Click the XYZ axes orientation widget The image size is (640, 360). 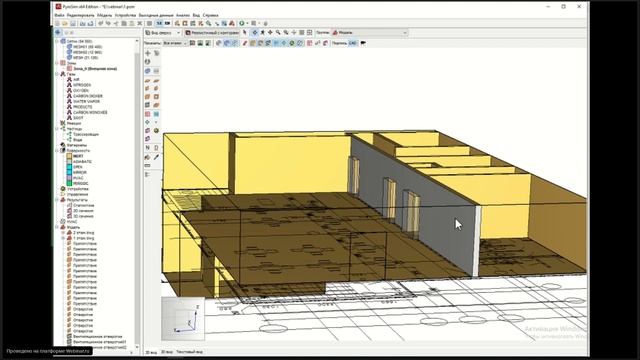click(183, 318)
